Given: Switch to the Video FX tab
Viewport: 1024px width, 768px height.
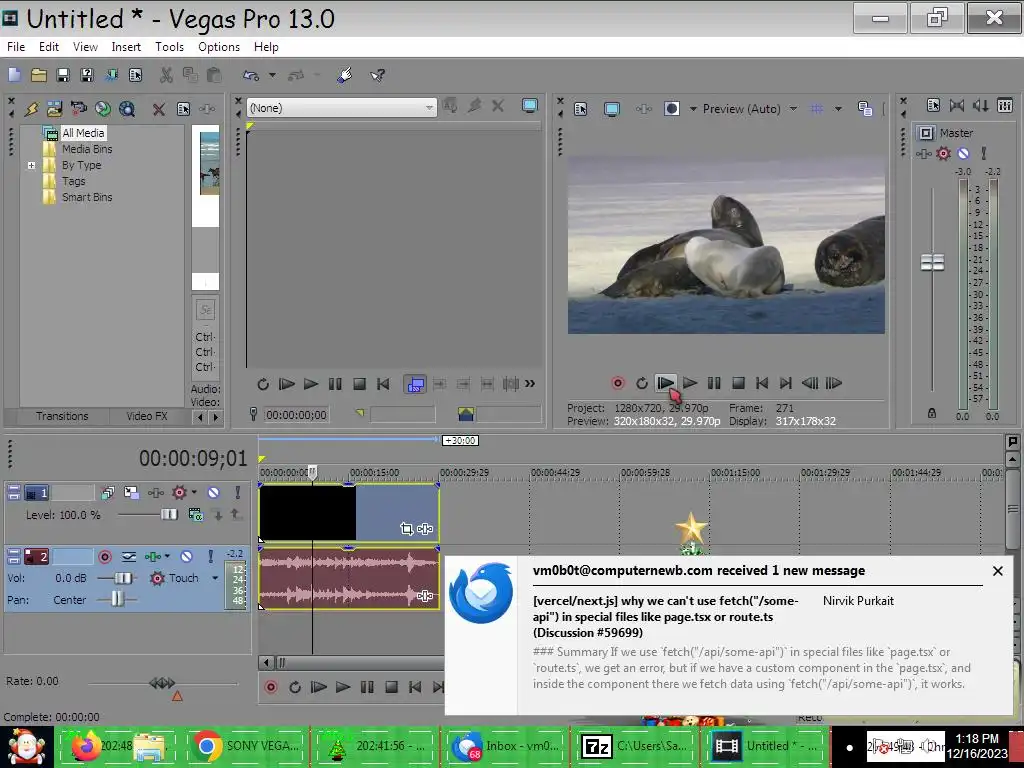Looking at the screenshot, I should 147,416.
